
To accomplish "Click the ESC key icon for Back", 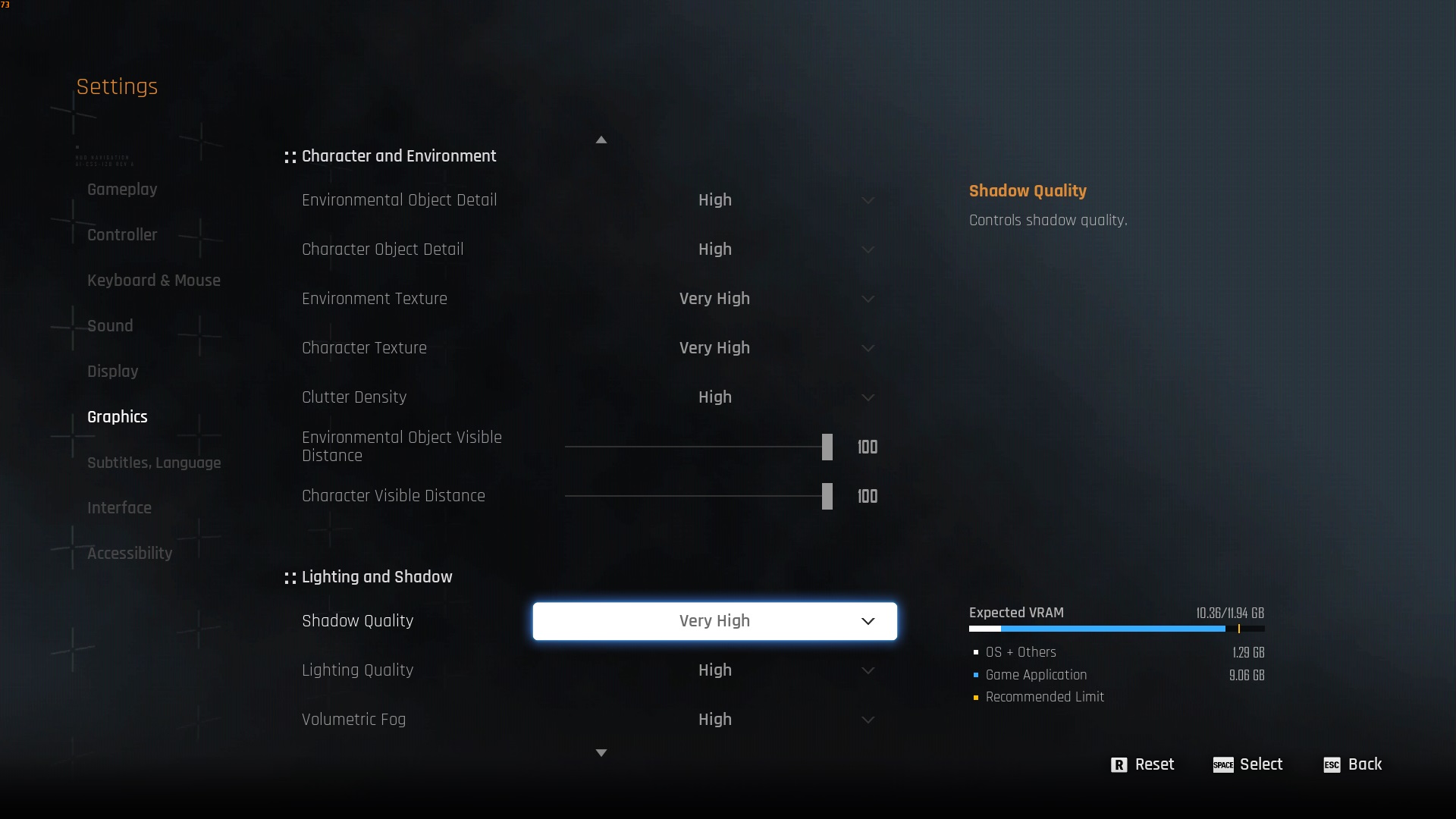I will (x=1332, y=765).
